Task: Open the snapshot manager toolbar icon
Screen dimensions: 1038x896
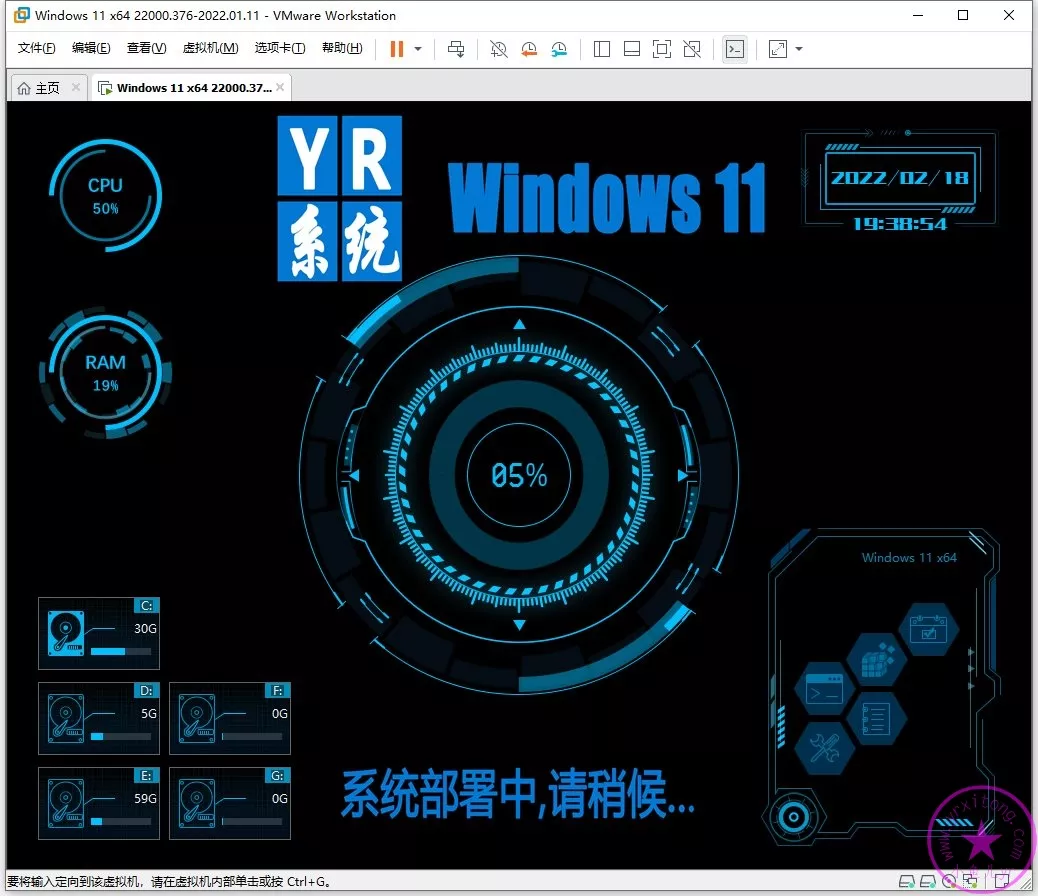Action: [559, 49]
